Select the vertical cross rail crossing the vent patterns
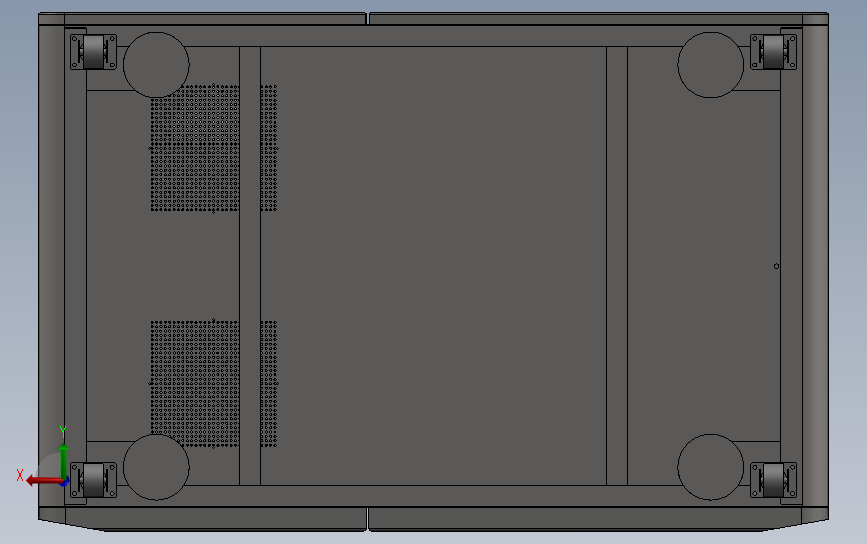 250,266
